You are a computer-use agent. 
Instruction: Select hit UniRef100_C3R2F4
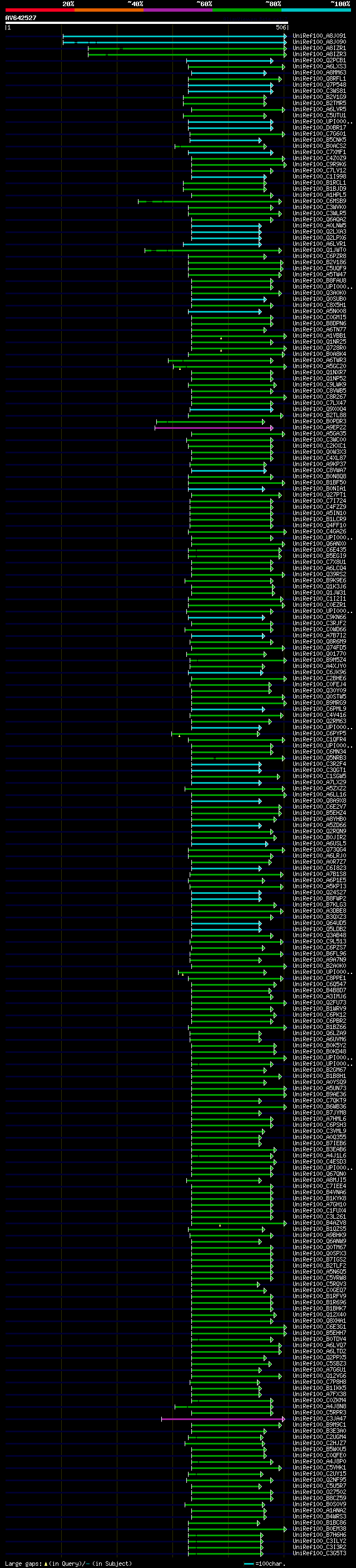319,764
